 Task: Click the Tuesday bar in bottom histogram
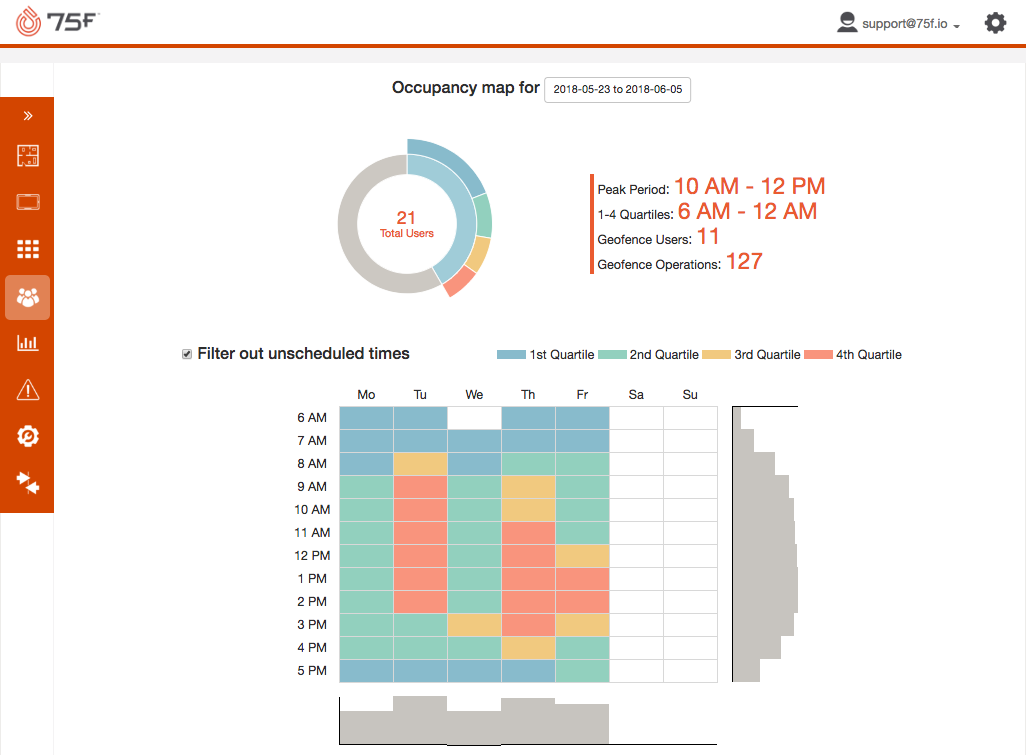point(420,720)
